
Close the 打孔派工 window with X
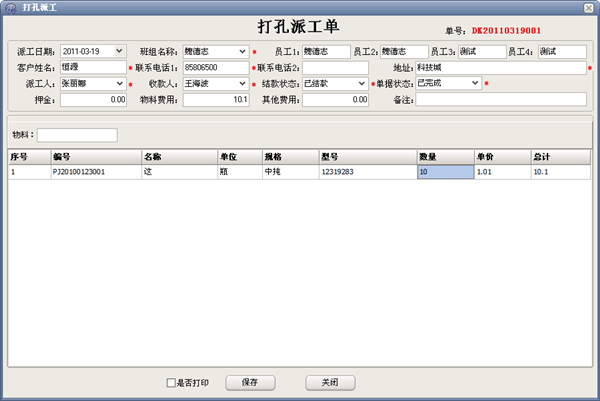587,7
